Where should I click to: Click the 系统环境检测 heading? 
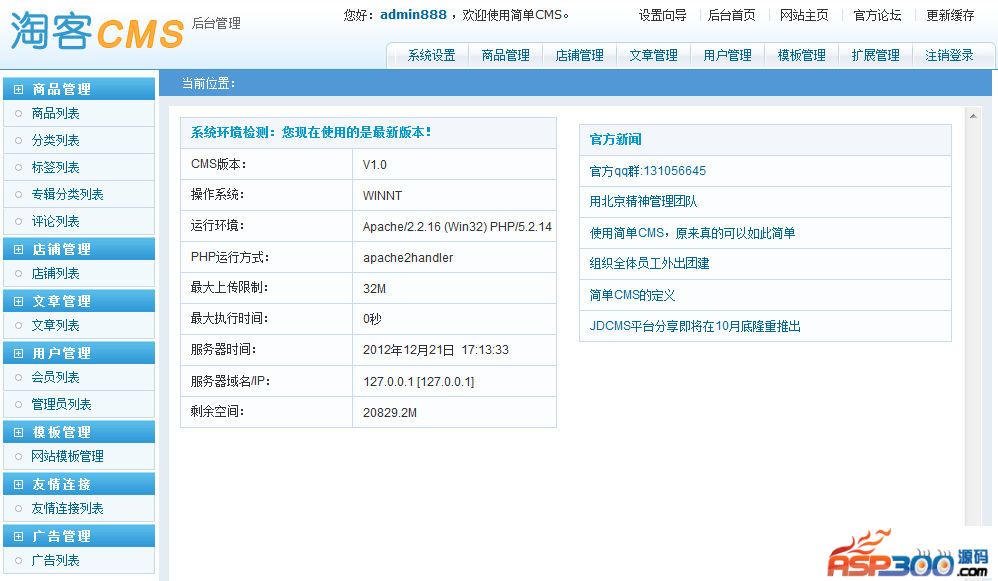(x=311, y=132)
